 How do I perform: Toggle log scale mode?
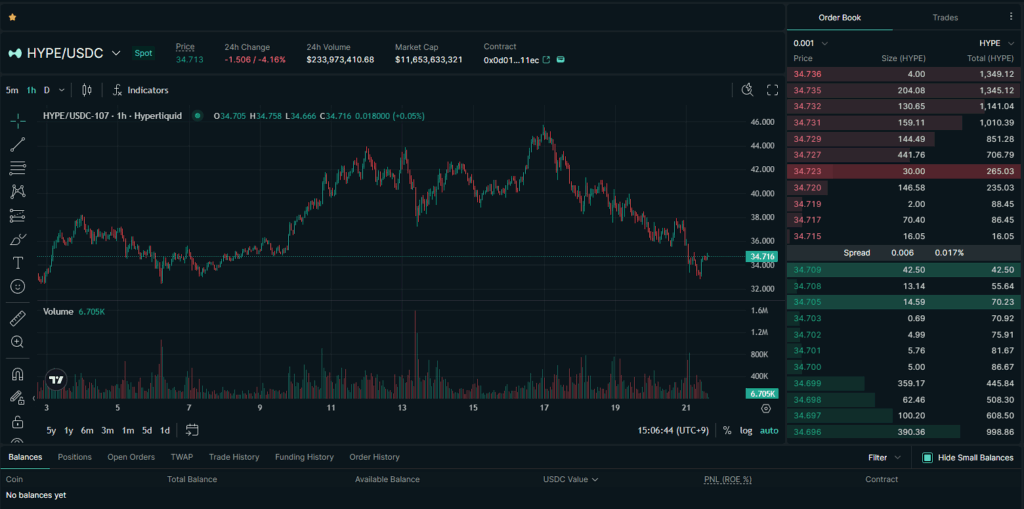pyautogui.click(x=746, y=431)
